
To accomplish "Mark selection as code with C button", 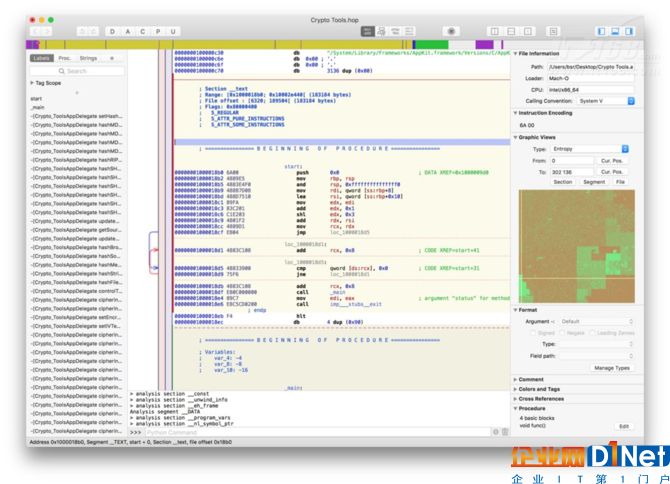I will 143,31.
